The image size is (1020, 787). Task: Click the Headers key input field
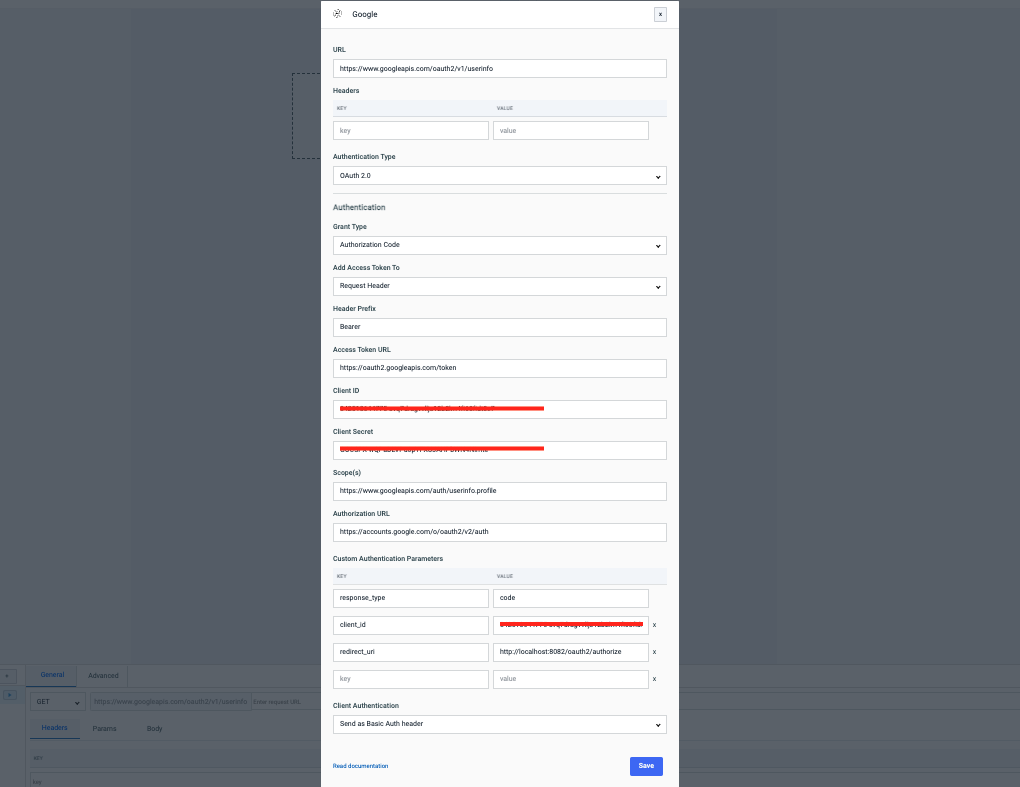pyautogui.click(x=410, y=131)
